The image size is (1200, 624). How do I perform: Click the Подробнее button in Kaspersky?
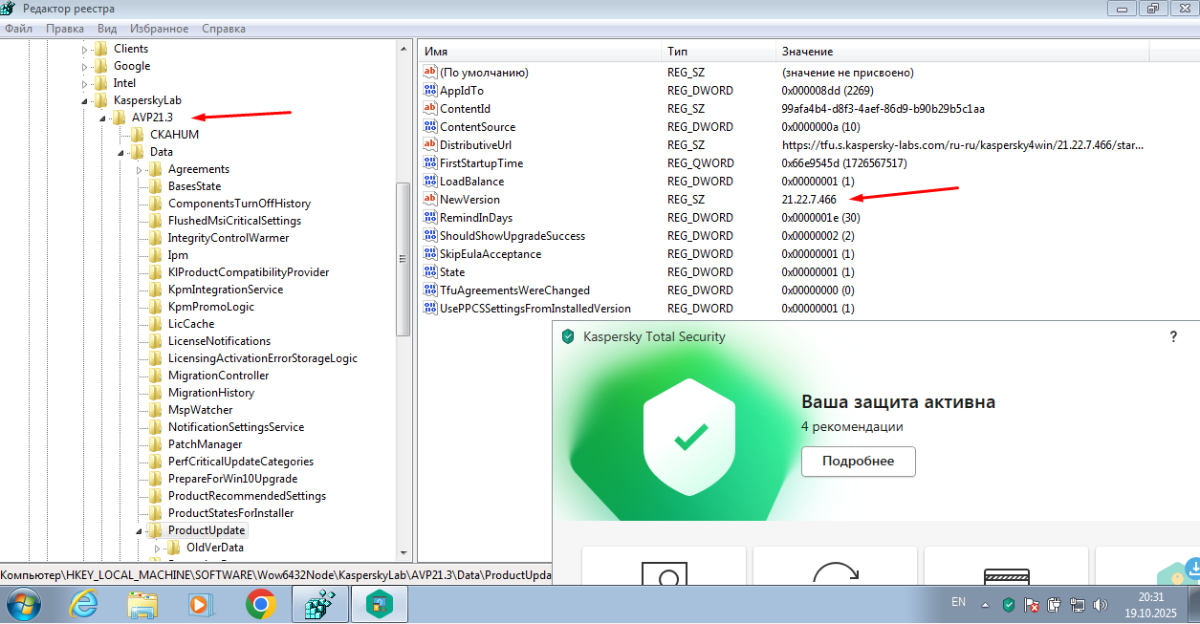(x=858, y=461)
